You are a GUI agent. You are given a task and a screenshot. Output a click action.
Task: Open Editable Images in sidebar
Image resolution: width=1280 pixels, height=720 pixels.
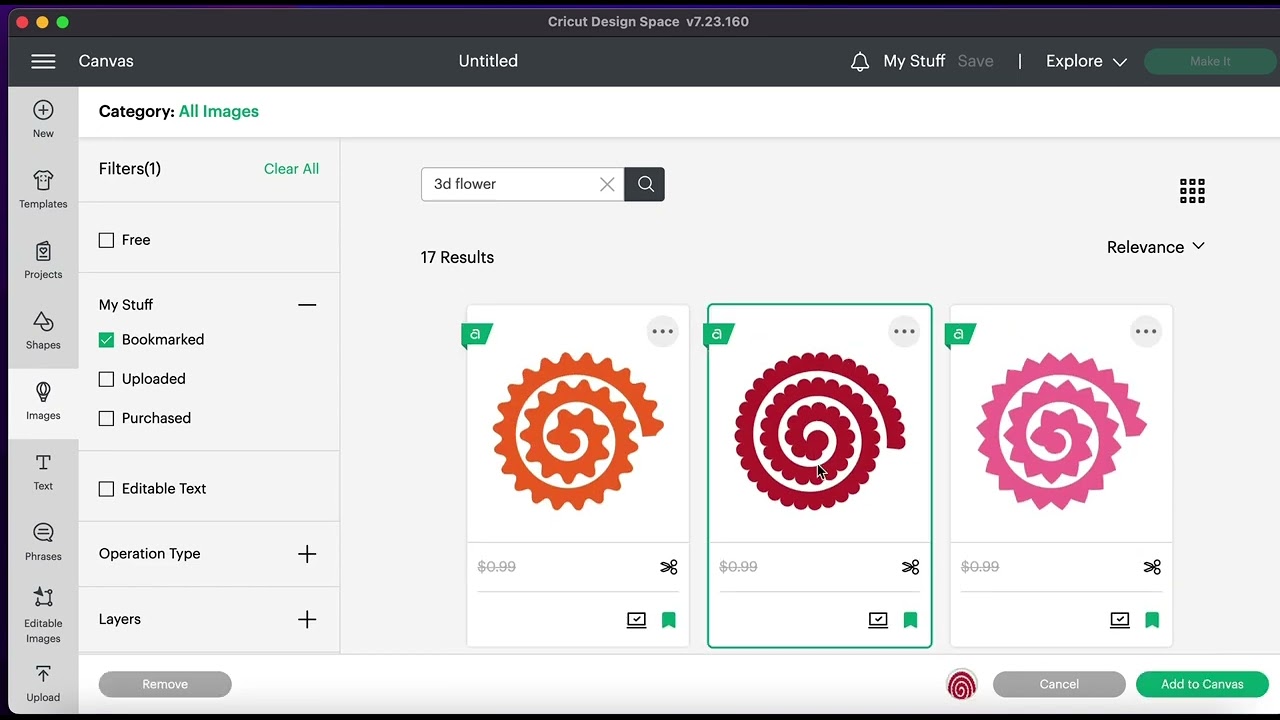point(43,615)
